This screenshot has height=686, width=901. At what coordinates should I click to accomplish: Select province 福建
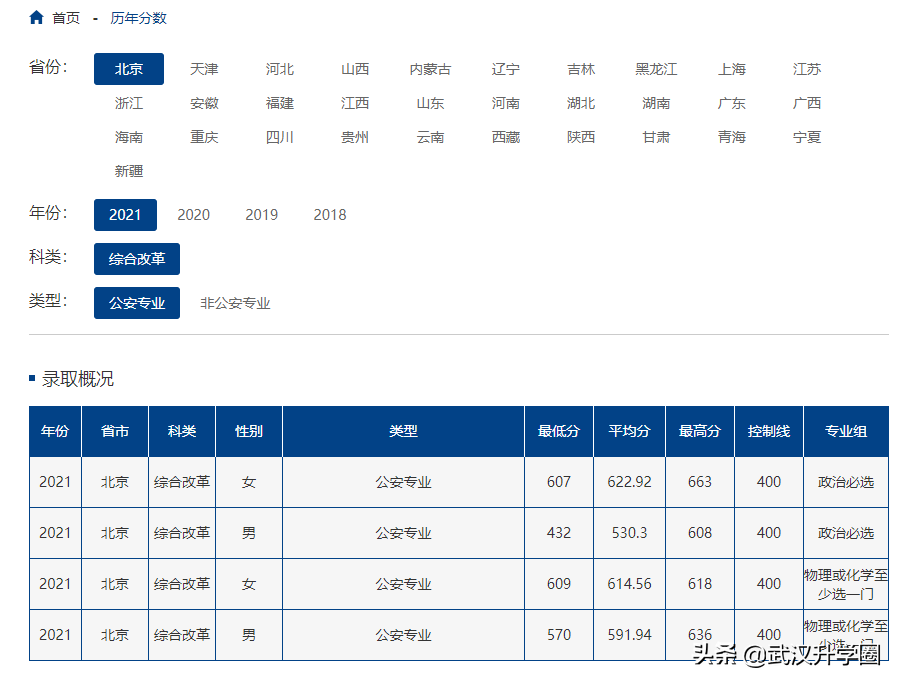[x=280, y=103]
